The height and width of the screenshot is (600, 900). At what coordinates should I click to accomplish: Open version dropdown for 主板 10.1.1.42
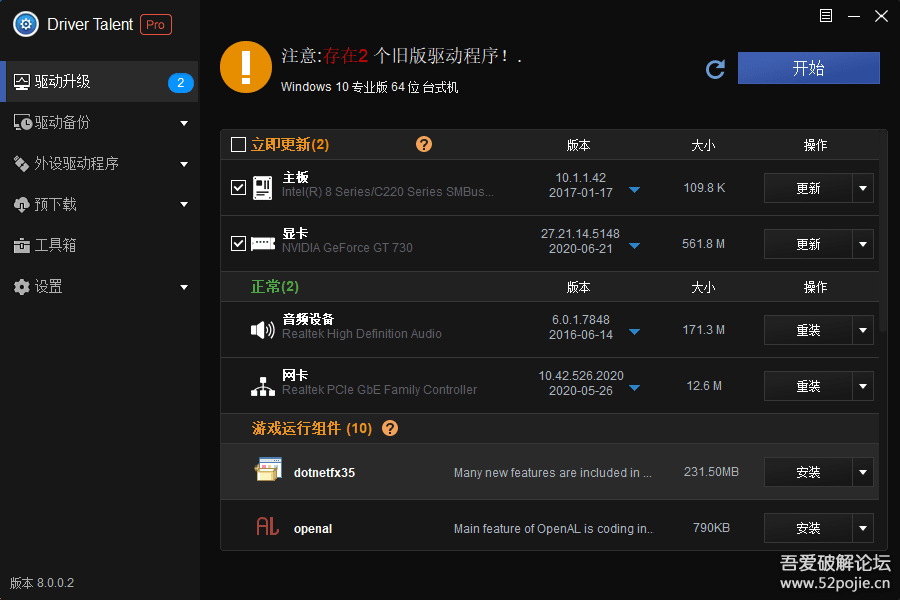point(634,190)
